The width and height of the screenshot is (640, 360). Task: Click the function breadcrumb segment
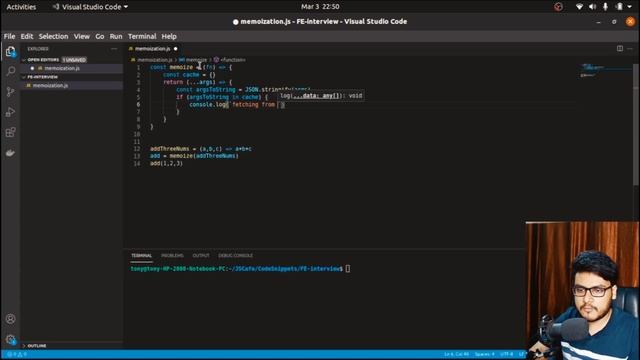(233, 60)
